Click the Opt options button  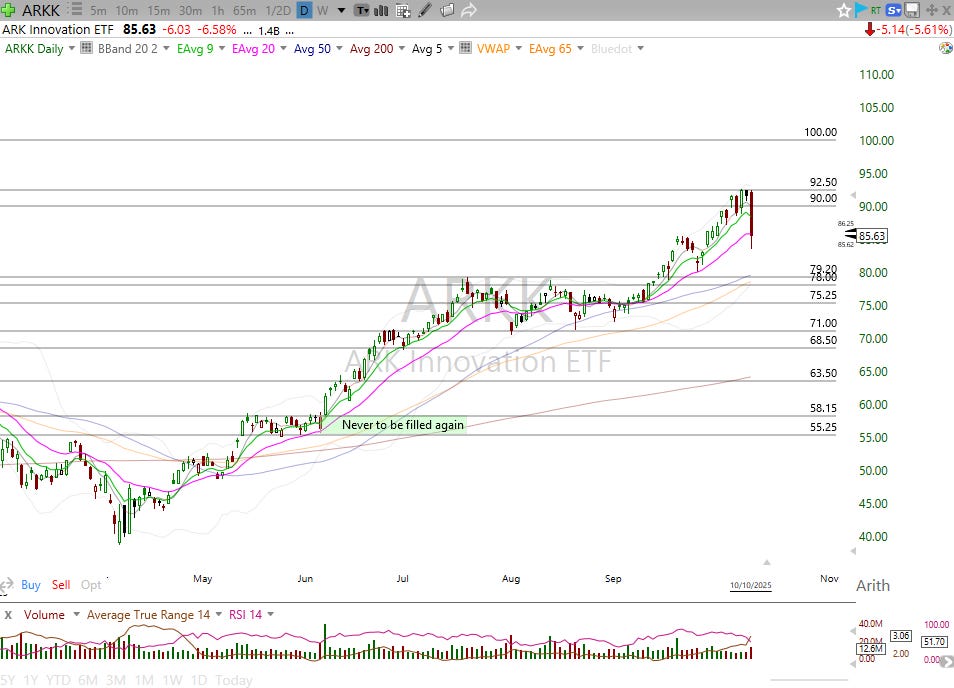(91, 585)
